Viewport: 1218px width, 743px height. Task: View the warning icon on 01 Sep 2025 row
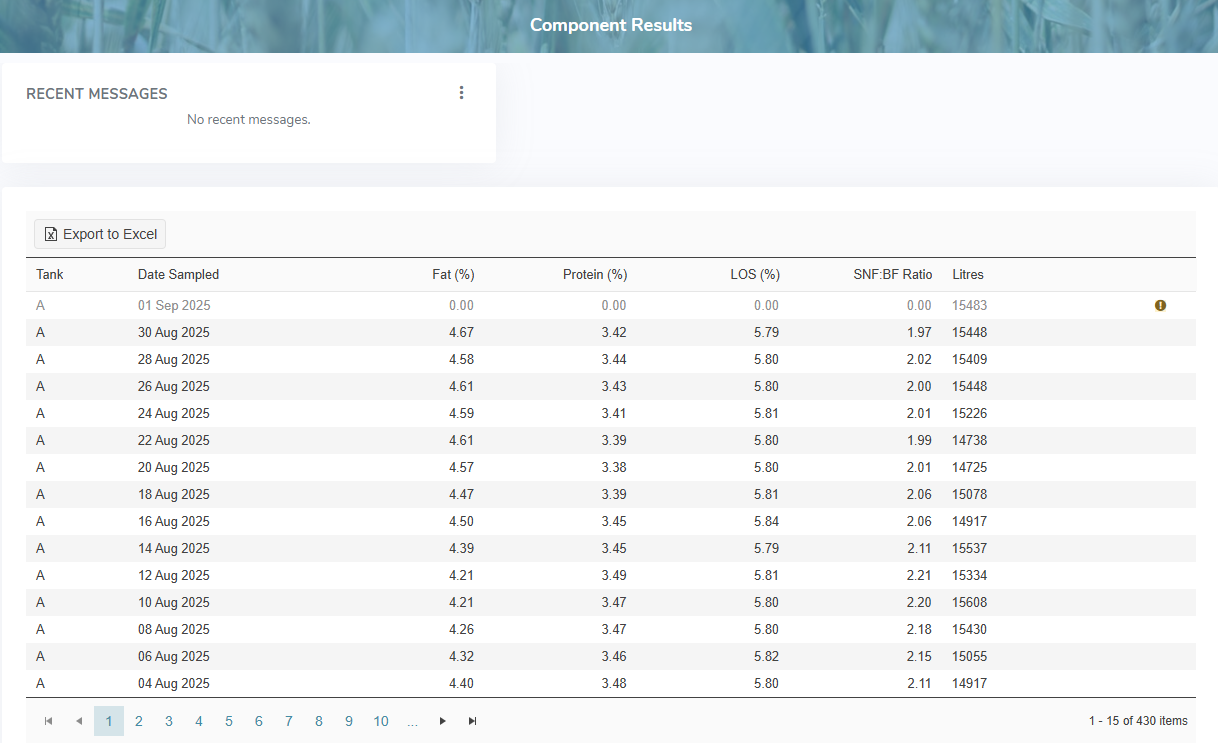[x=1160, y=305]
